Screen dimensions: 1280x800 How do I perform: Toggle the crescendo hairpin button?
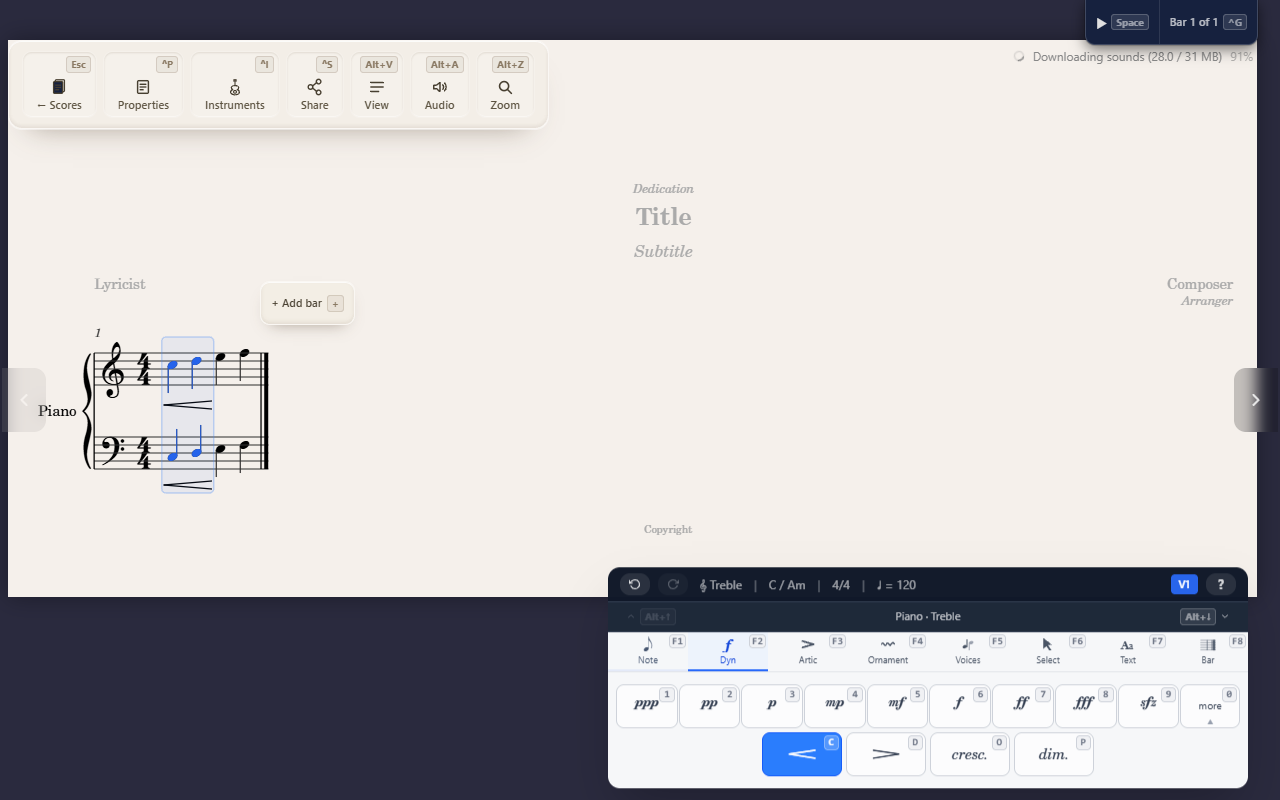(x=802, y=754)
